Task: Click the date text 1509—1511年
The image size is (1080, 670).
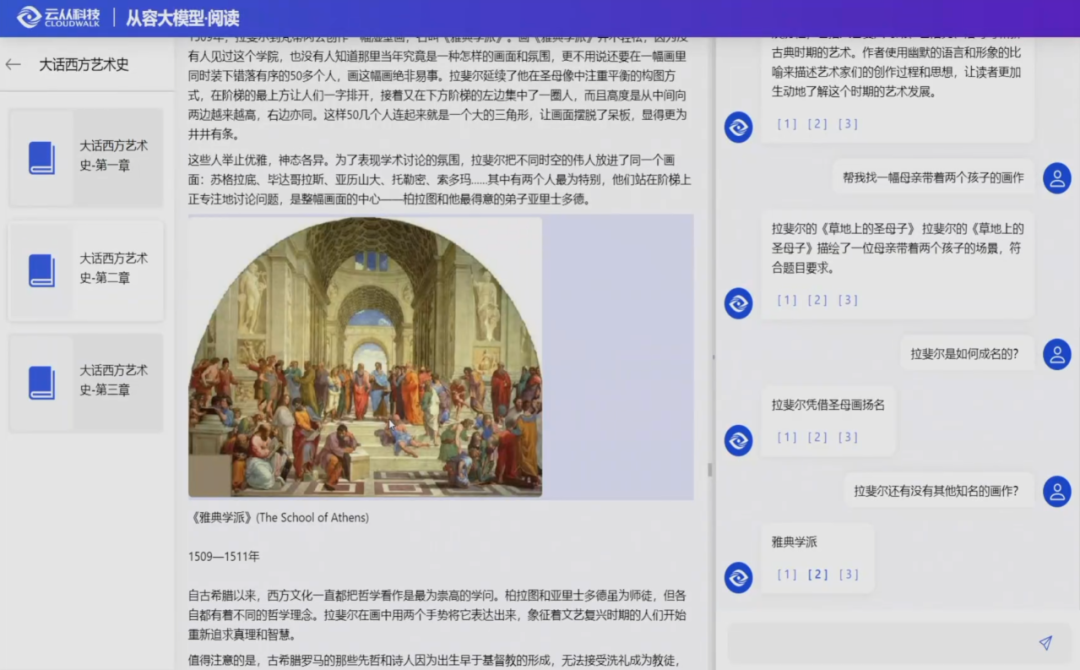Action: (x=224, y=556)
